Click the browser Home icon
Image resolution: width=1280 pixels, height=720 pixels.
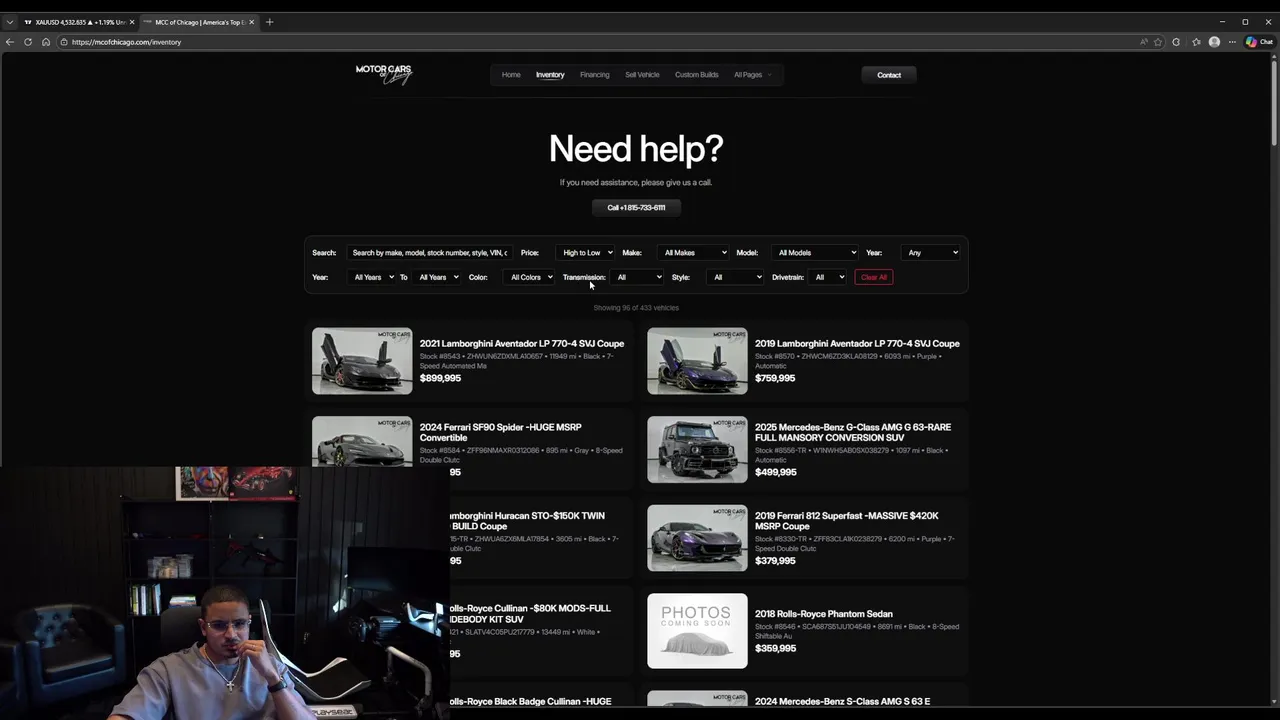pyautogui.click(x=46, y=42)
